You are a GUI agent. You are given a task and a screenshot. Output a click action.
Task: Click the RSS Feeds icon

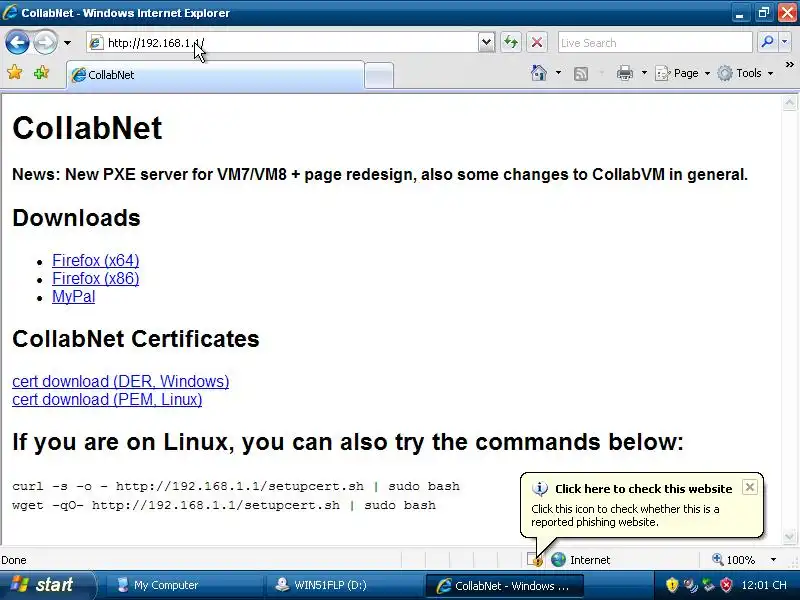pos(581,73)
